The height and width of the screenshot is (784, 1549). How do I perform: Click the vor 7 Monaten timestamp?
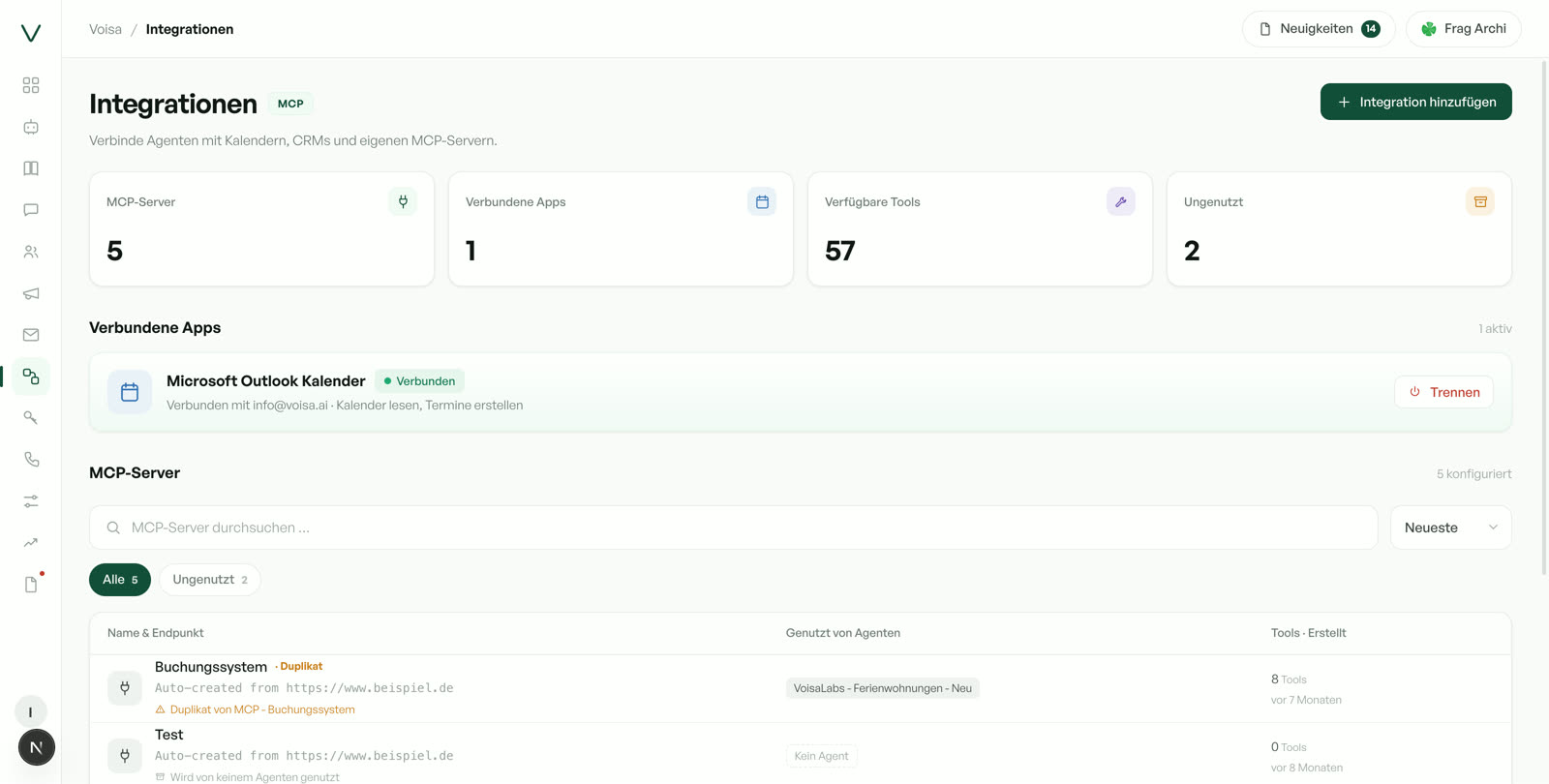point(1306,700)
